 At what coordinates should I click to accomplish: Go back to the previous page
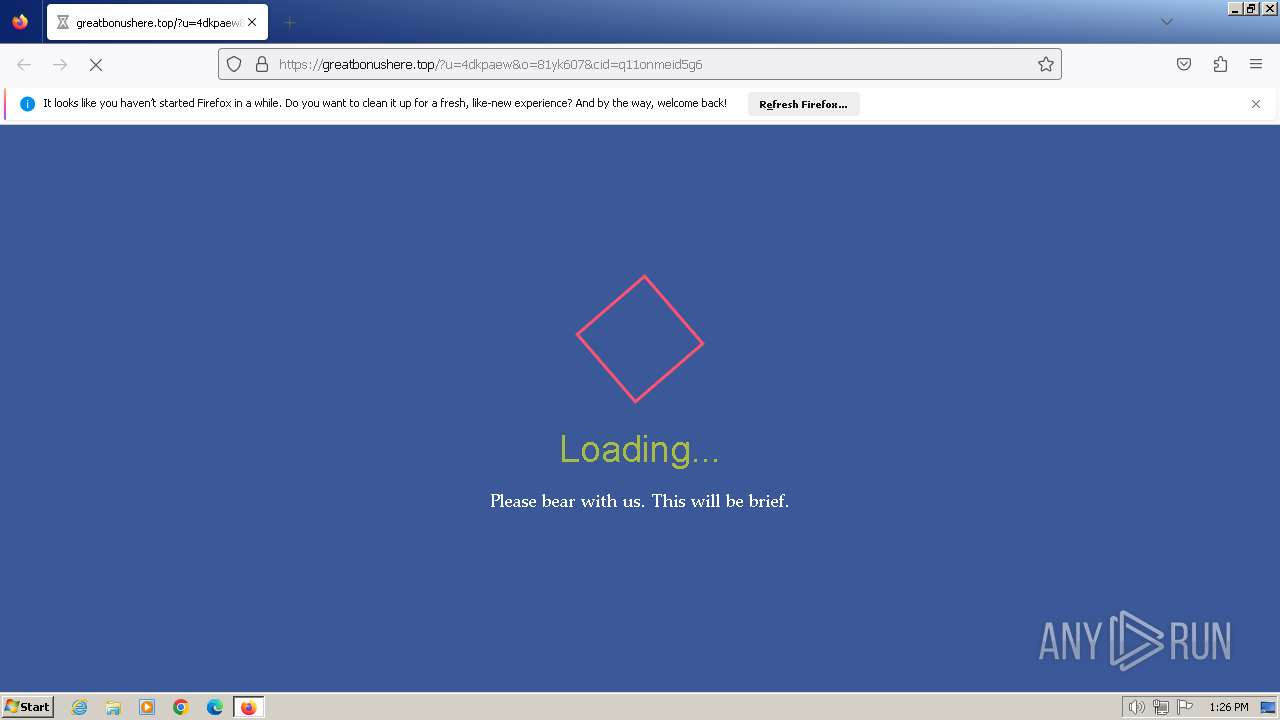(x=24, y=64)
